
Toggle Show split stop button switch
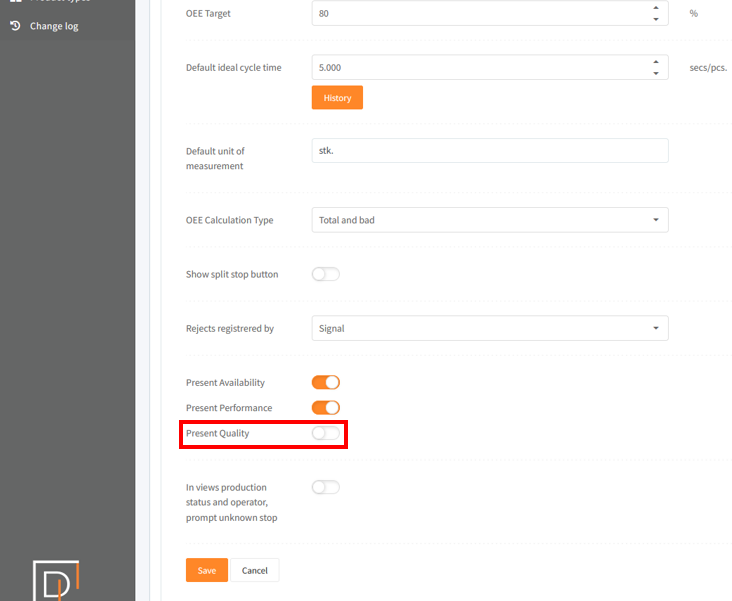[326, 274]
